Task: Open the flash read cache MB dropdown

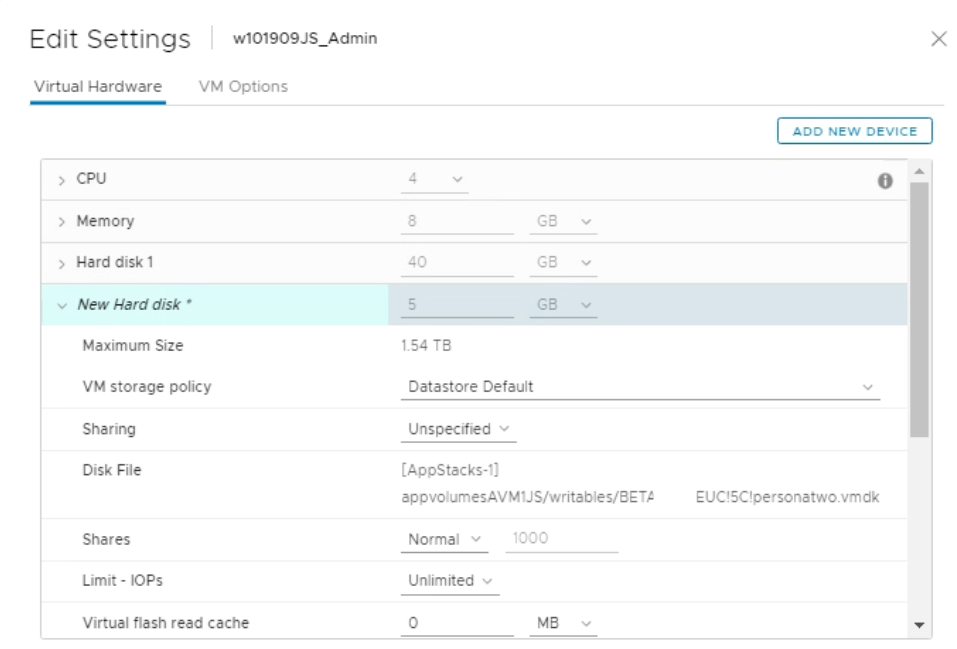Action: pos(559,623)
